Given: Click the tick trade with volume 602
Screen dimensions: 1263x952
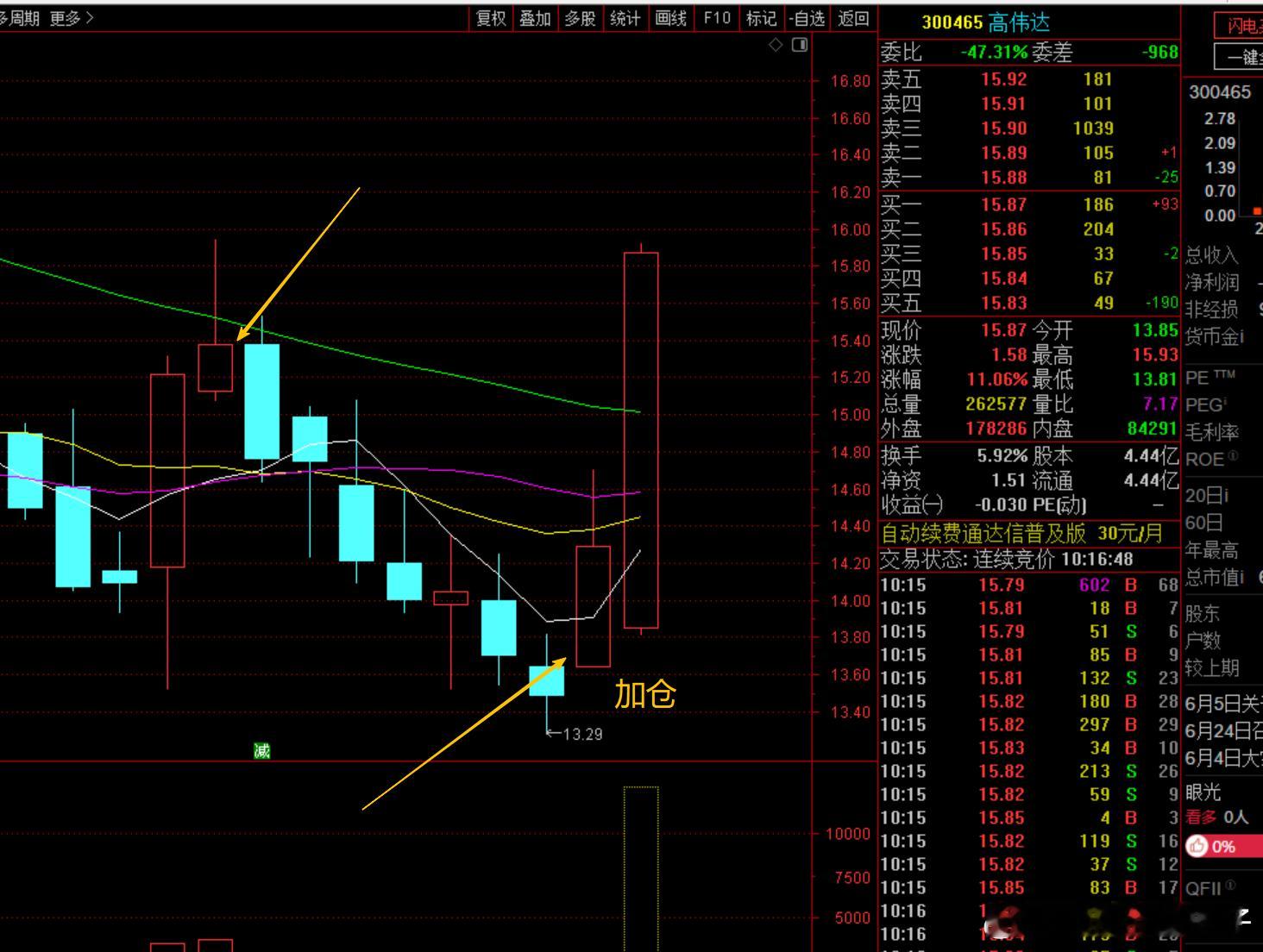Looking at the screenshot, I should (x=1028, y=585).
